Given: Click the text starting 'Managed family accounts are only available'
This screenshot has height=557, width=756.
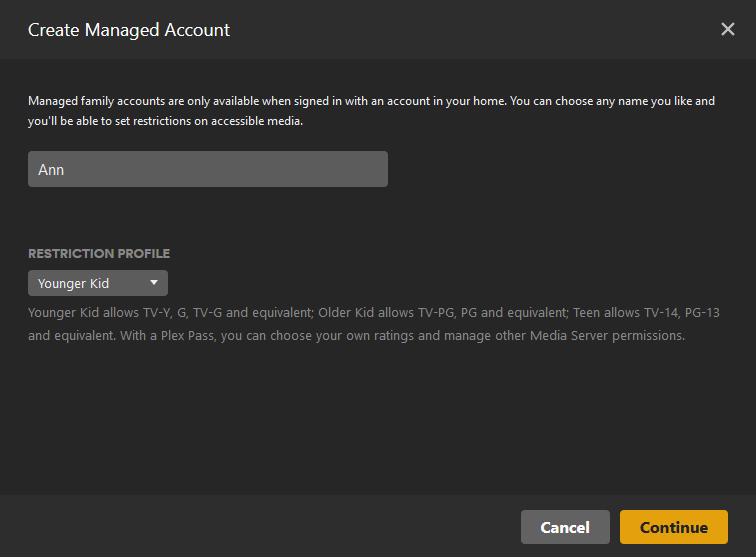Looking at the screenshot, I should pyautogui.click(x=371, y=111).
